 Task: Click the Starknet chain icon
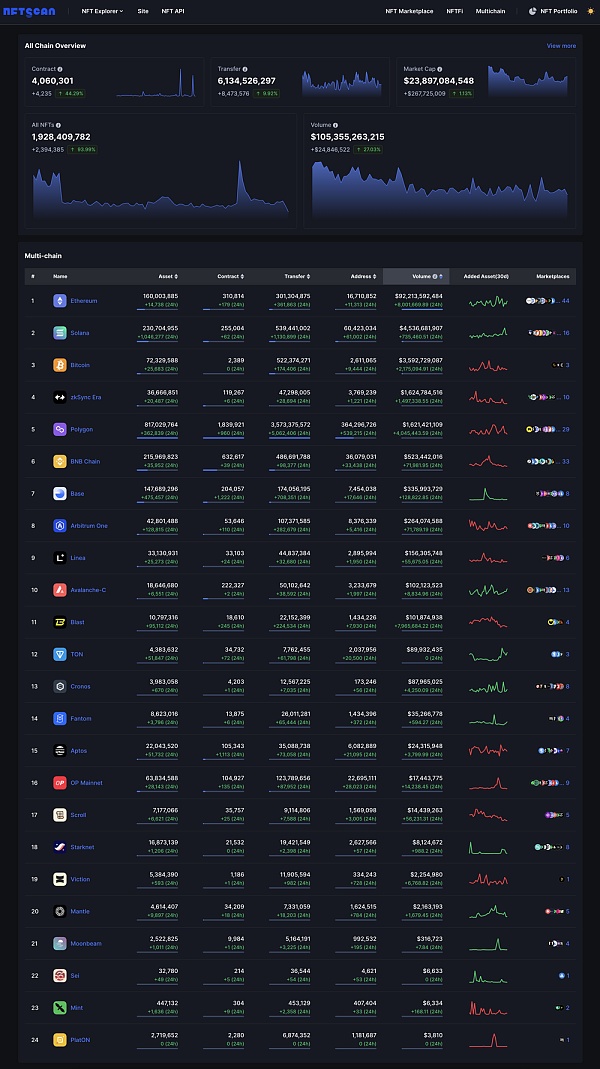tap(60, 847)
